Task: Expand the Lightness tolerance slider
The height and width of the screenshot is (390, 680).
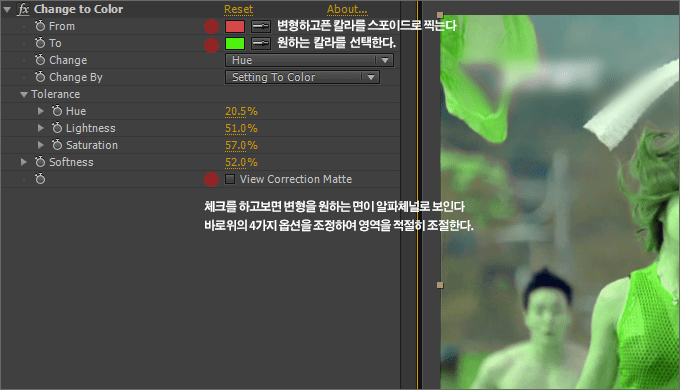Action: click(41, 128)
